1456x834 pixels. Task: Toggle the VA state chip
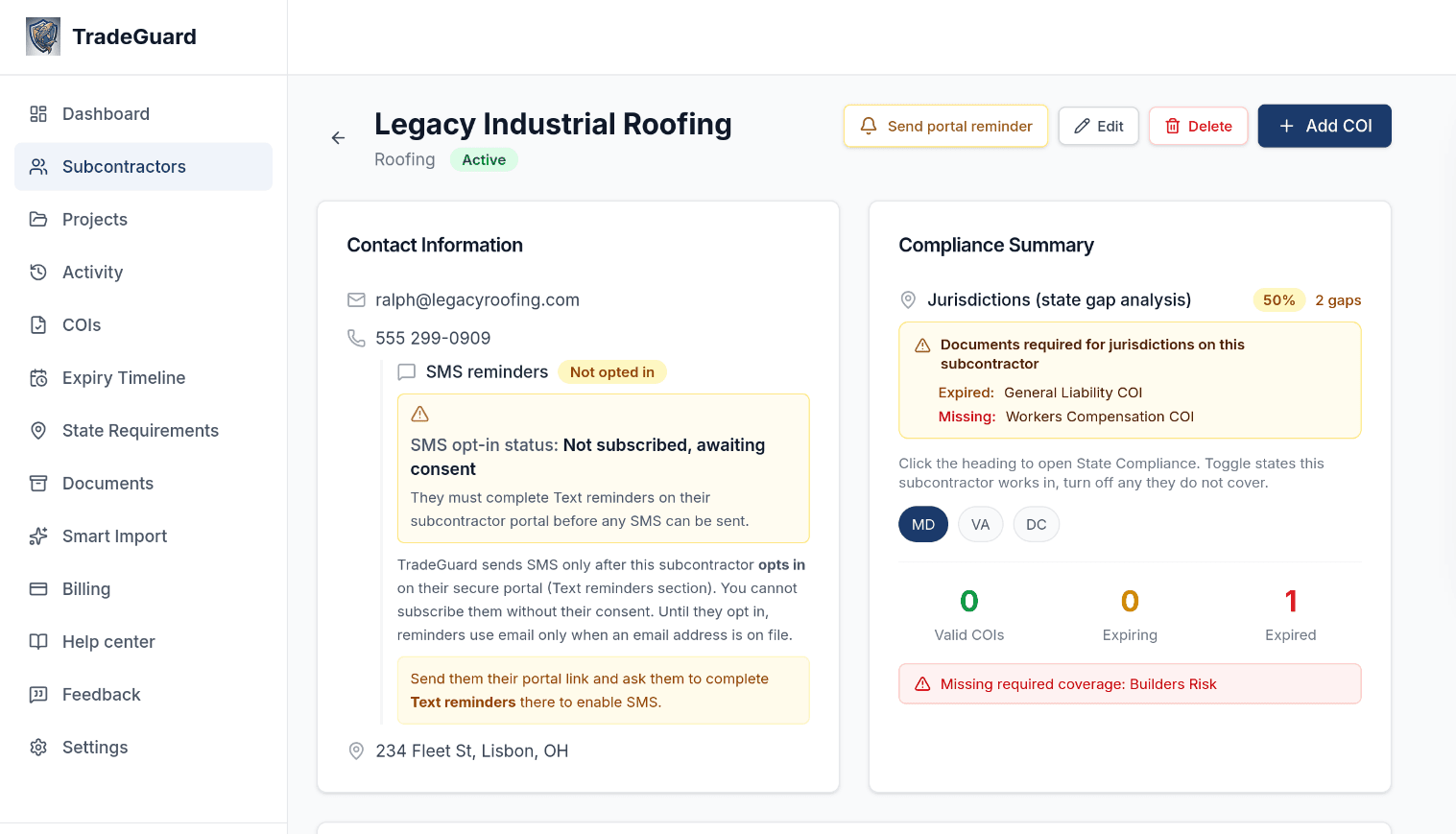coord(980,525)
